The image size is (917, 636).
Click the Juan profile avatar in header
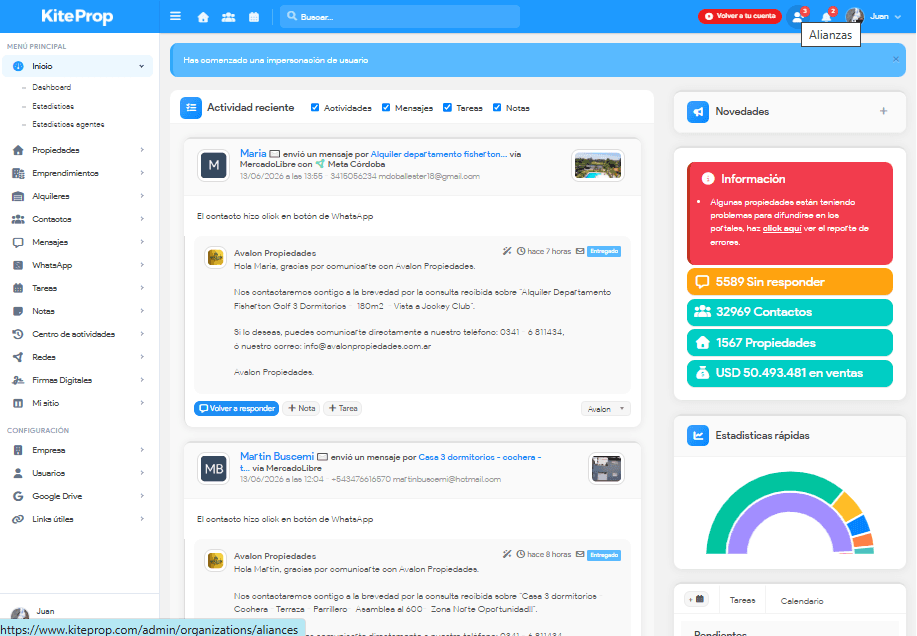854,16
